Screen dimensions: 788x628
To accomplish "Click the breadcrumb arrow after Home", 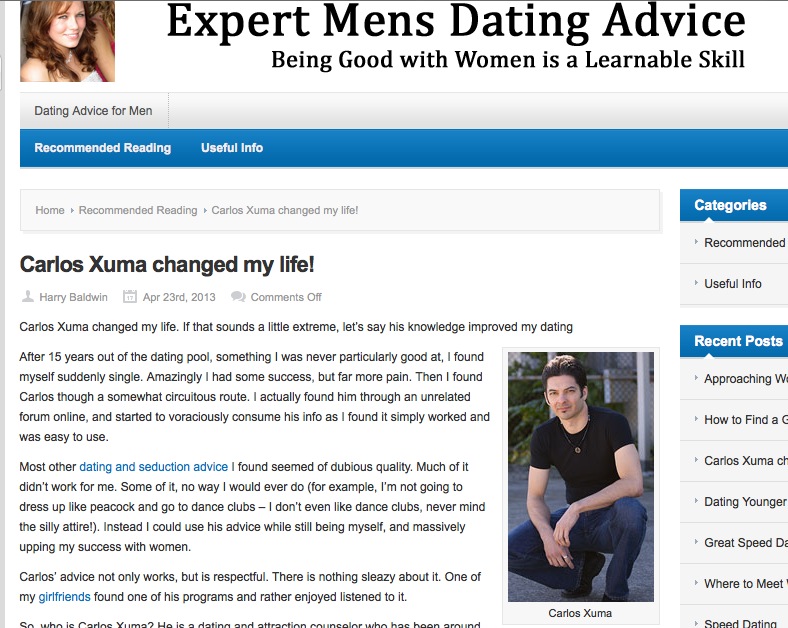I will pyautogui.click(x=72, y=211).
